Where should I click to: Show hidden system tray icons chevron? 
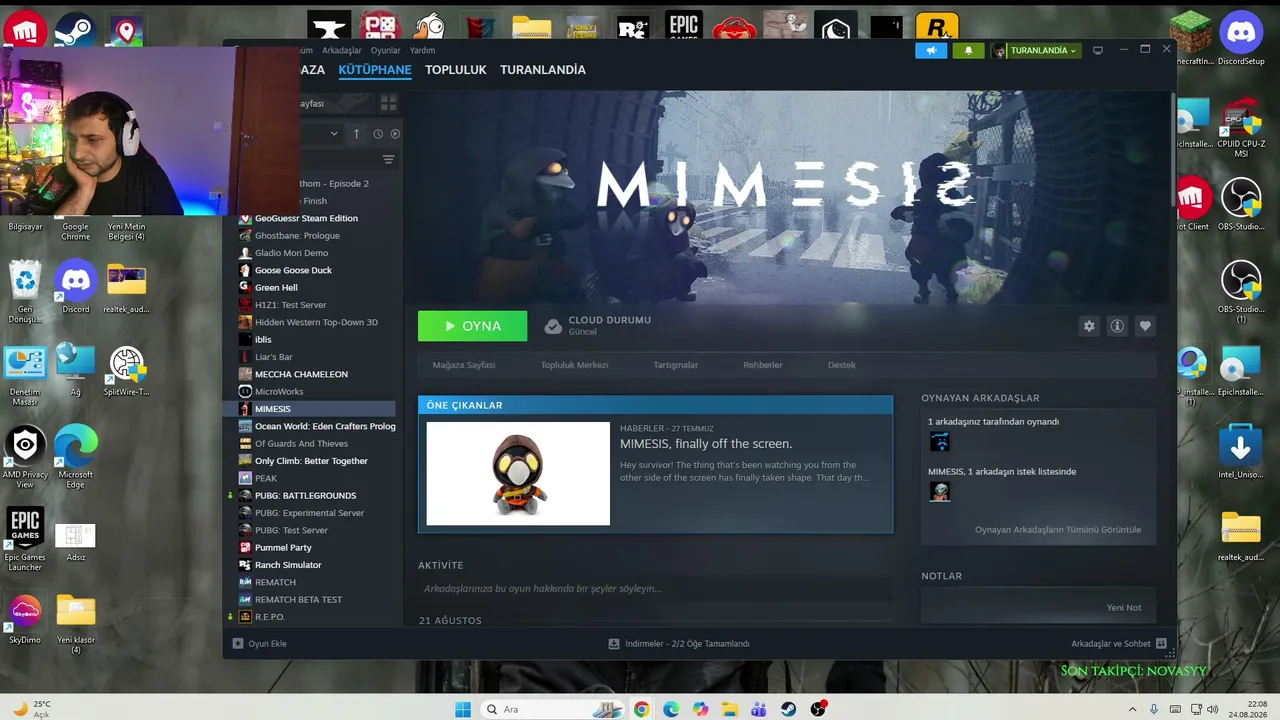point(1132,709)
